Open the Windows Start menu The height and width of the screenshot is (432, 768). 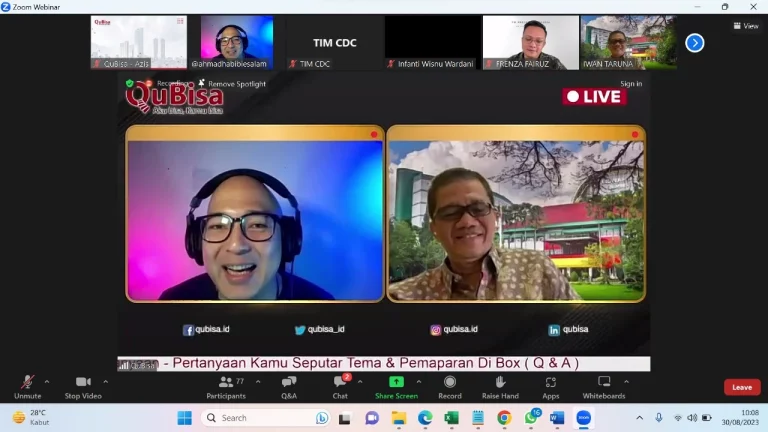pos(185,418)
